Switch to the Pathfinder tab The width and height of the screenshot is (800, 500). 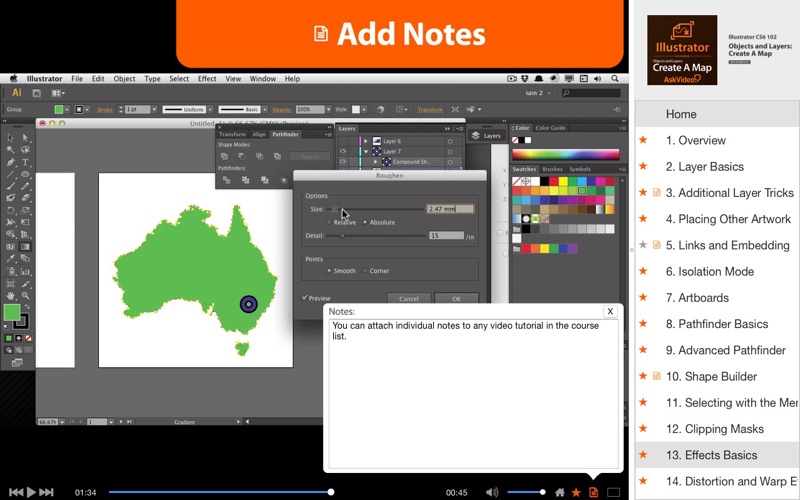[x=285, y=134]
